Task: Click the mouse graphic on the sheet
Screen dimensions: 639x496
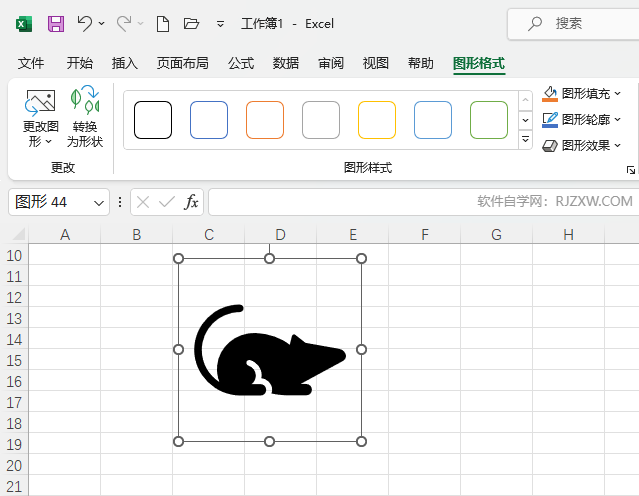Action: (x=270, y=351)
